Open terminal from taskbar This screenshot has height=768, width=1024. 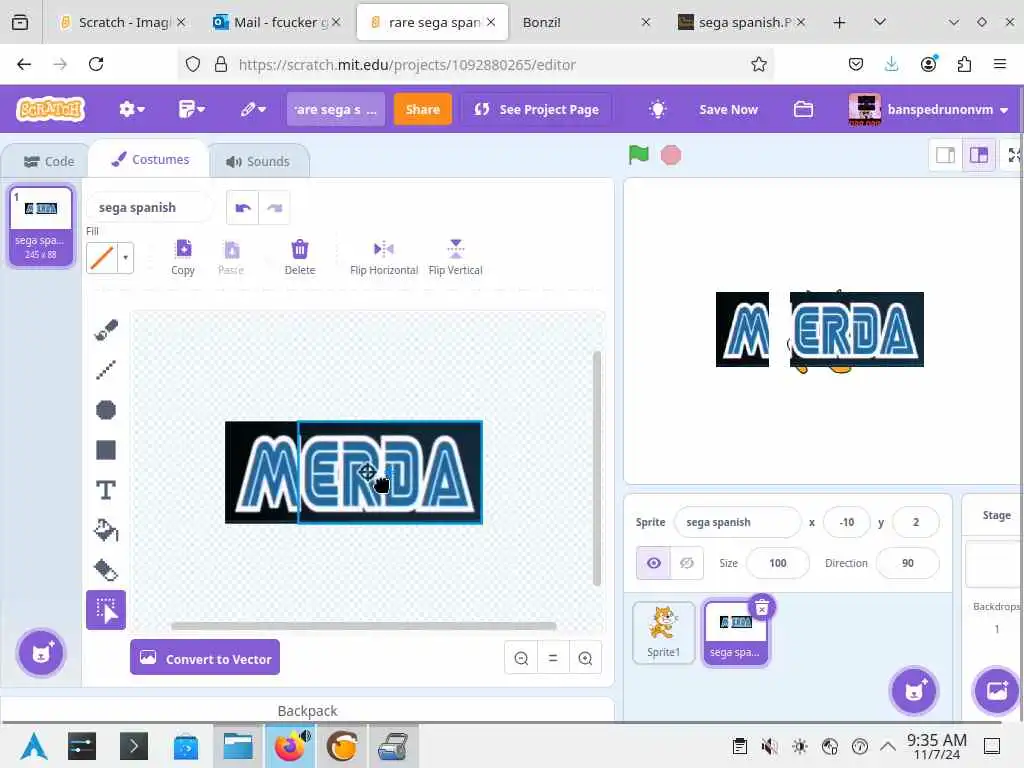[134, 746]
